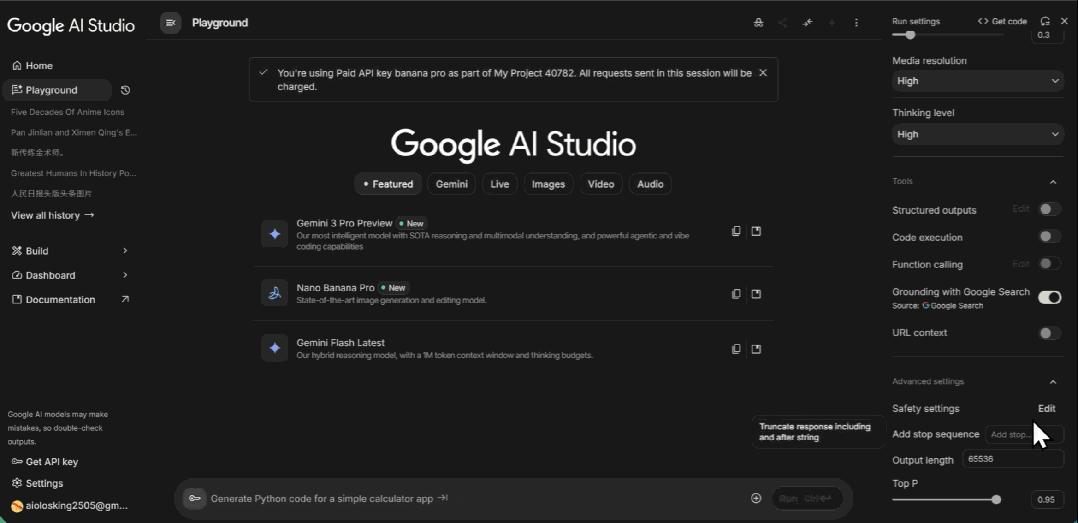Open View all history link
The height and width of the screenshot is (523, 1078).
52,215
